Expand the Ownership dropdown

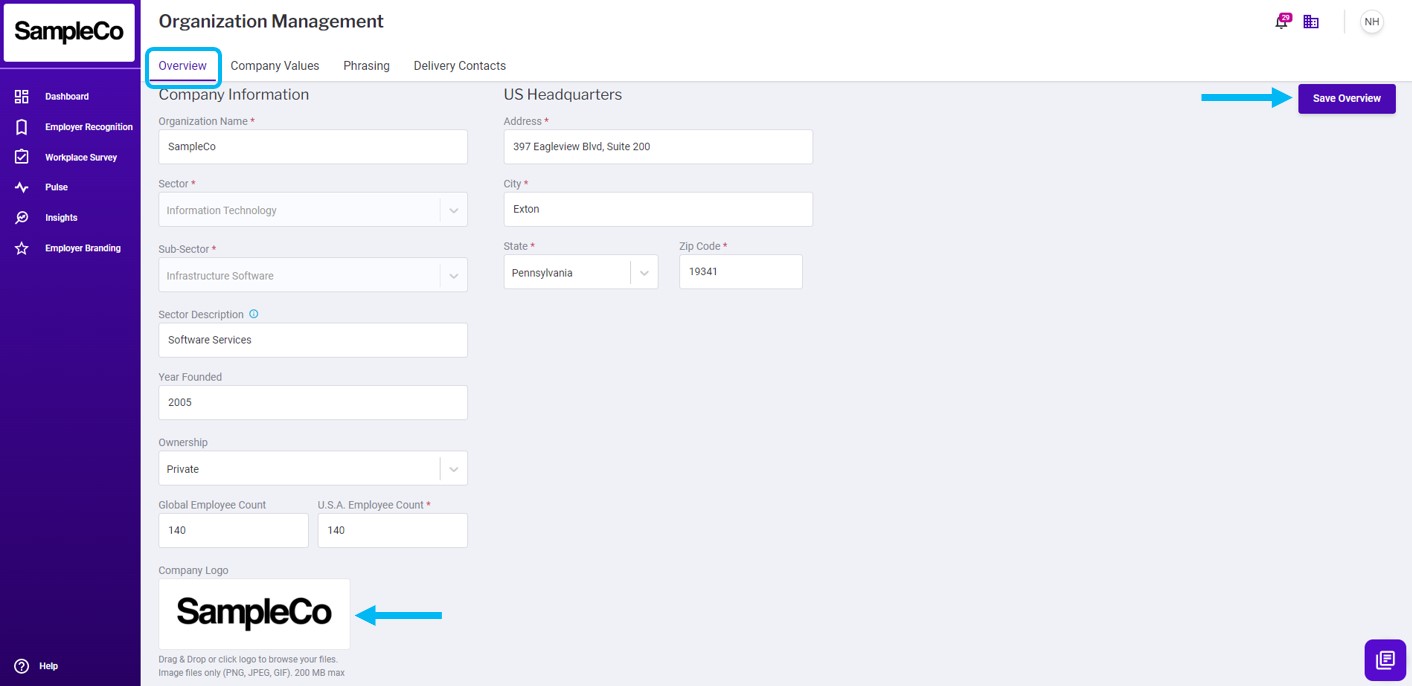(x=453, y=469)
